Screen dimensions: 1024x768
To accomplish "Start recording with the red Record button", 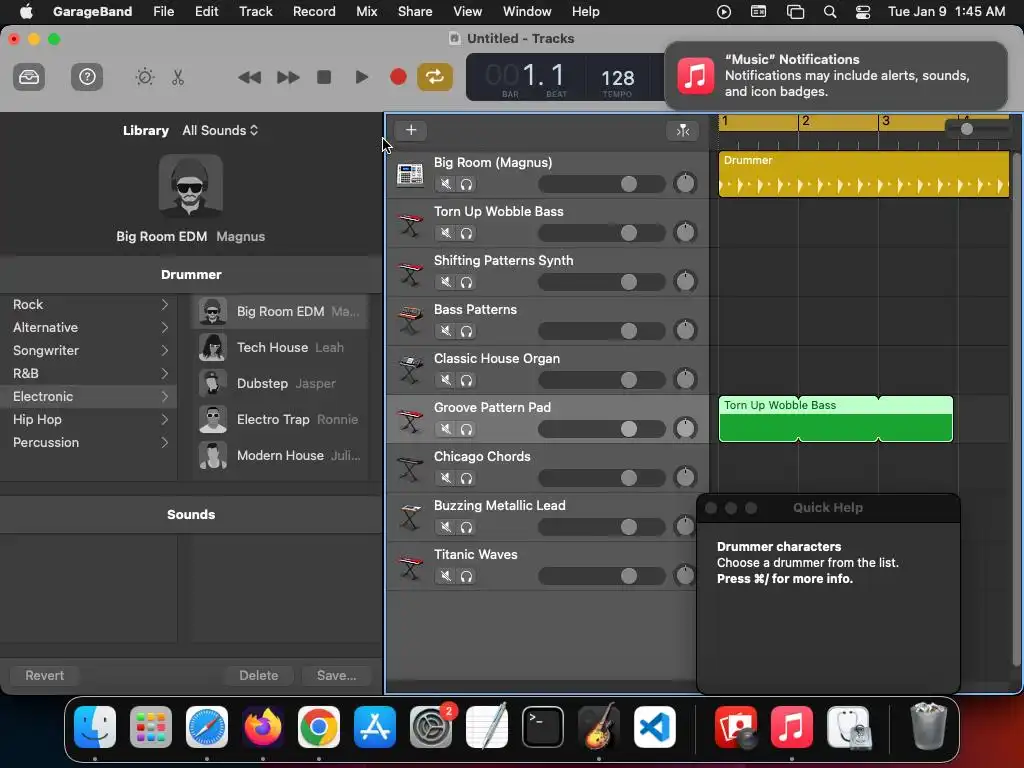I will tap(398, 77).
